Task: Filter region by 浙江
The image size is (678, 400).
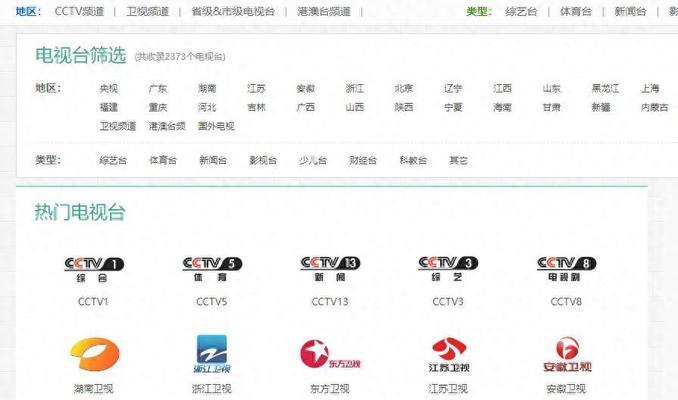Action: point(355,88)
